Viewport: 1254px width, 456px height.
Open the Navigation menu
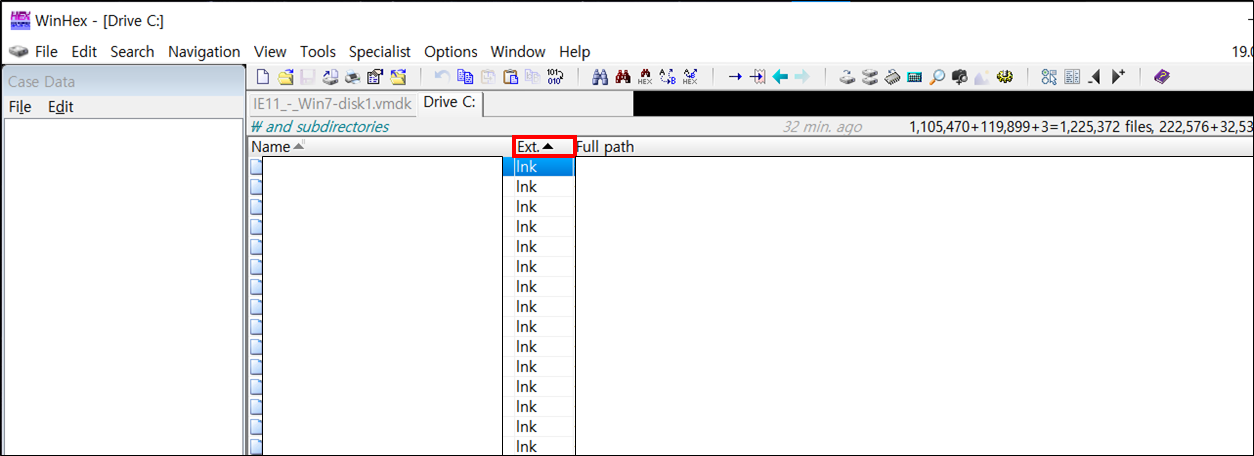coord(204,51)
